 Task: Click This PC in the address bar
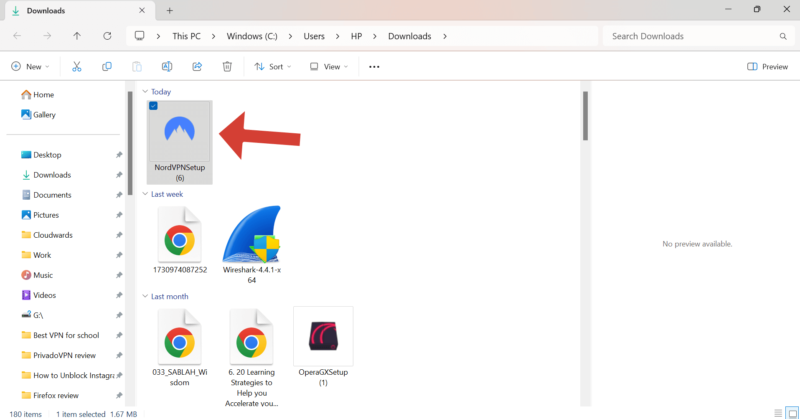(x=186, y=36)
